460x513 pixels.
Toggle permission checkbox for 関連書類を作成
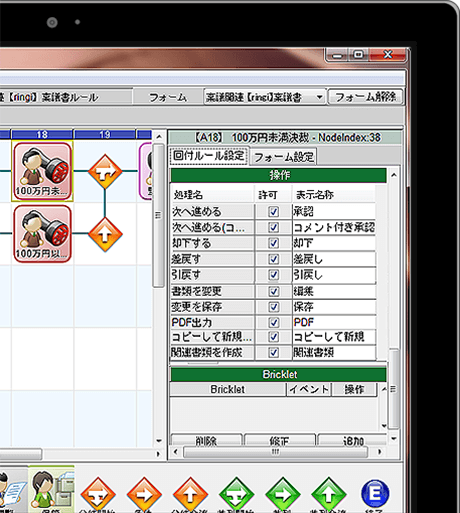274,352
